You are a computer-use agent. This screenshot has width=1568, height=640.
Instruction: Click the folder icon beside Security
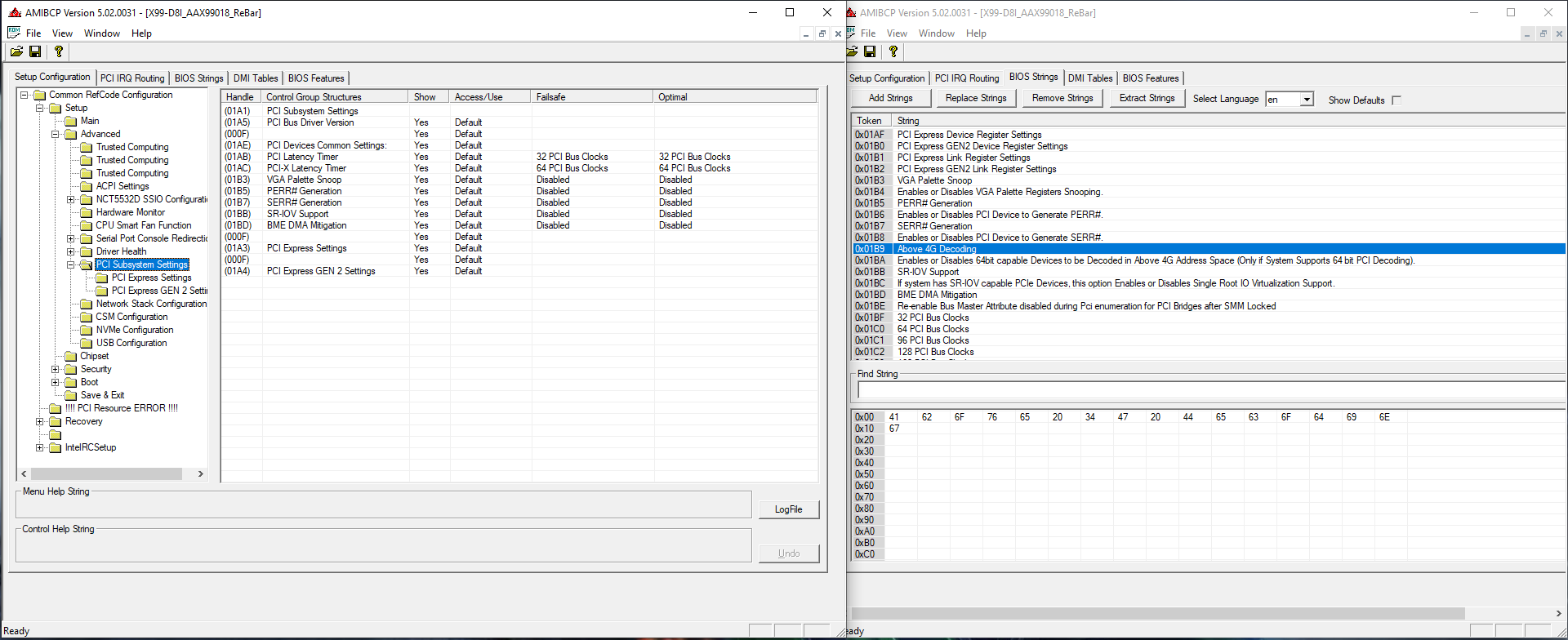point(71,369)
